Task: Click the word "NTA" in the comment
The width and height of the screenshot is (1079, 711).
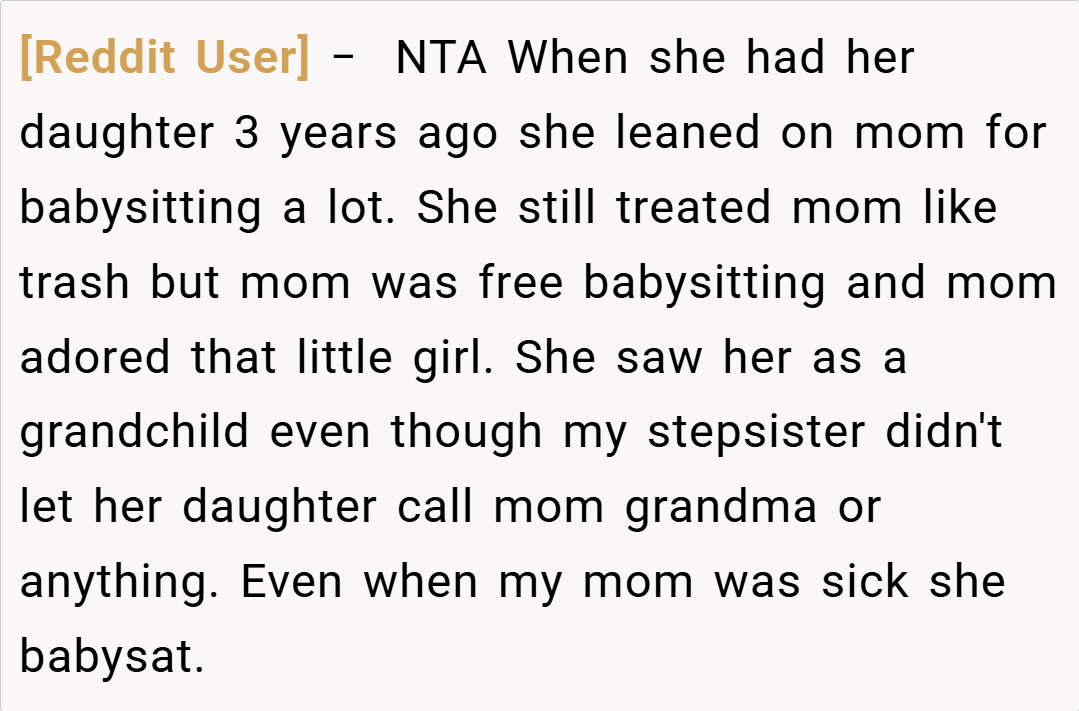Action: [x=441, y=58]
